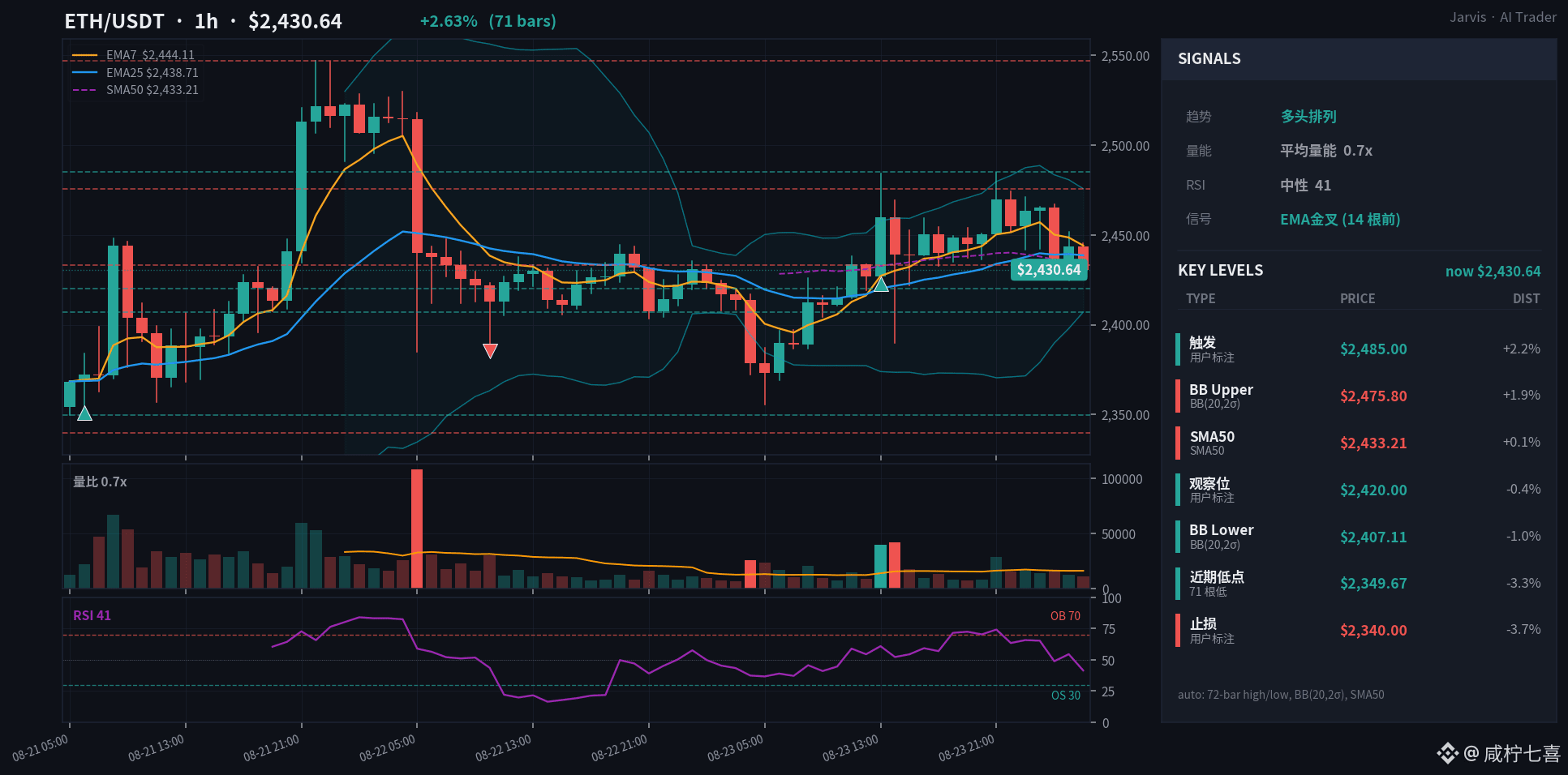Click the OS 30 oversold label
The height and width of the screenshot is (775, 1568).
1066,696
